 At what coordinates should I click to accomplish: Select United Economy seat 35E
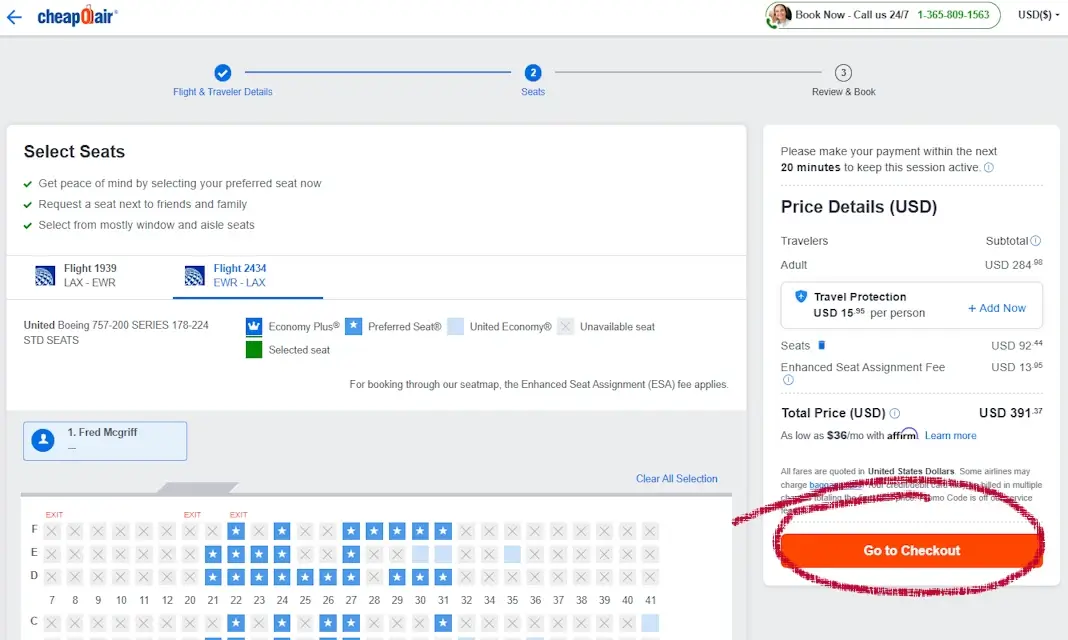click(x=512, y=554)
